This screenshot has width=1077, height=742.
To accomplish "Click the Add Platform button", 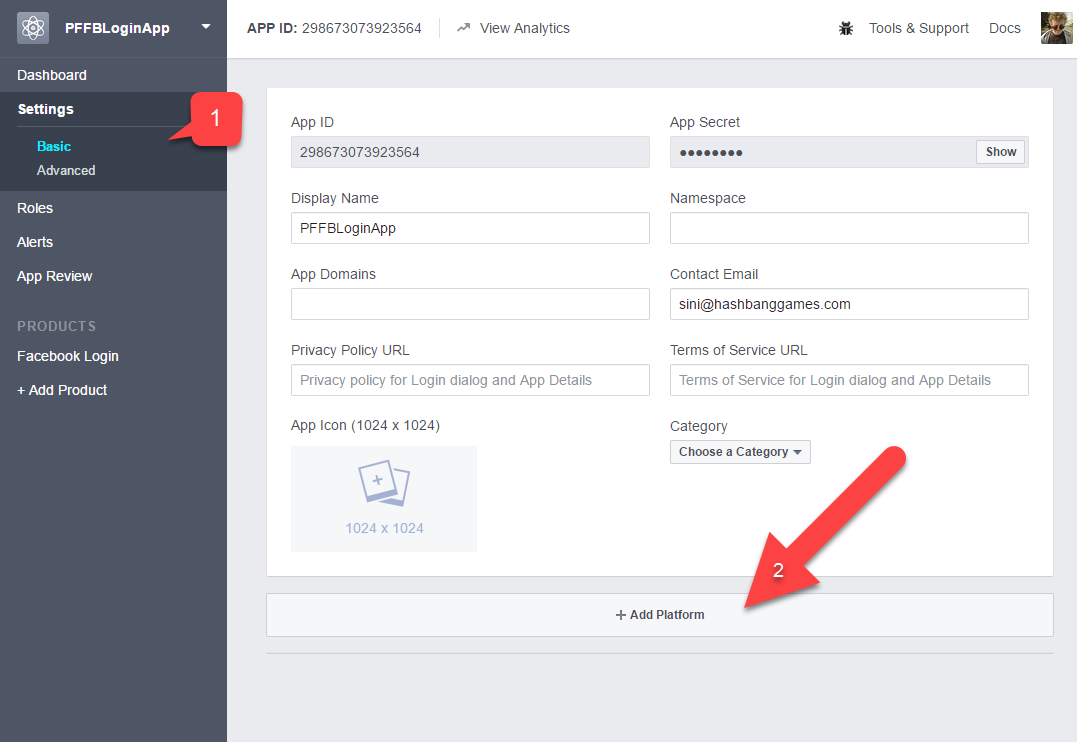I will [x=659, y=615].
